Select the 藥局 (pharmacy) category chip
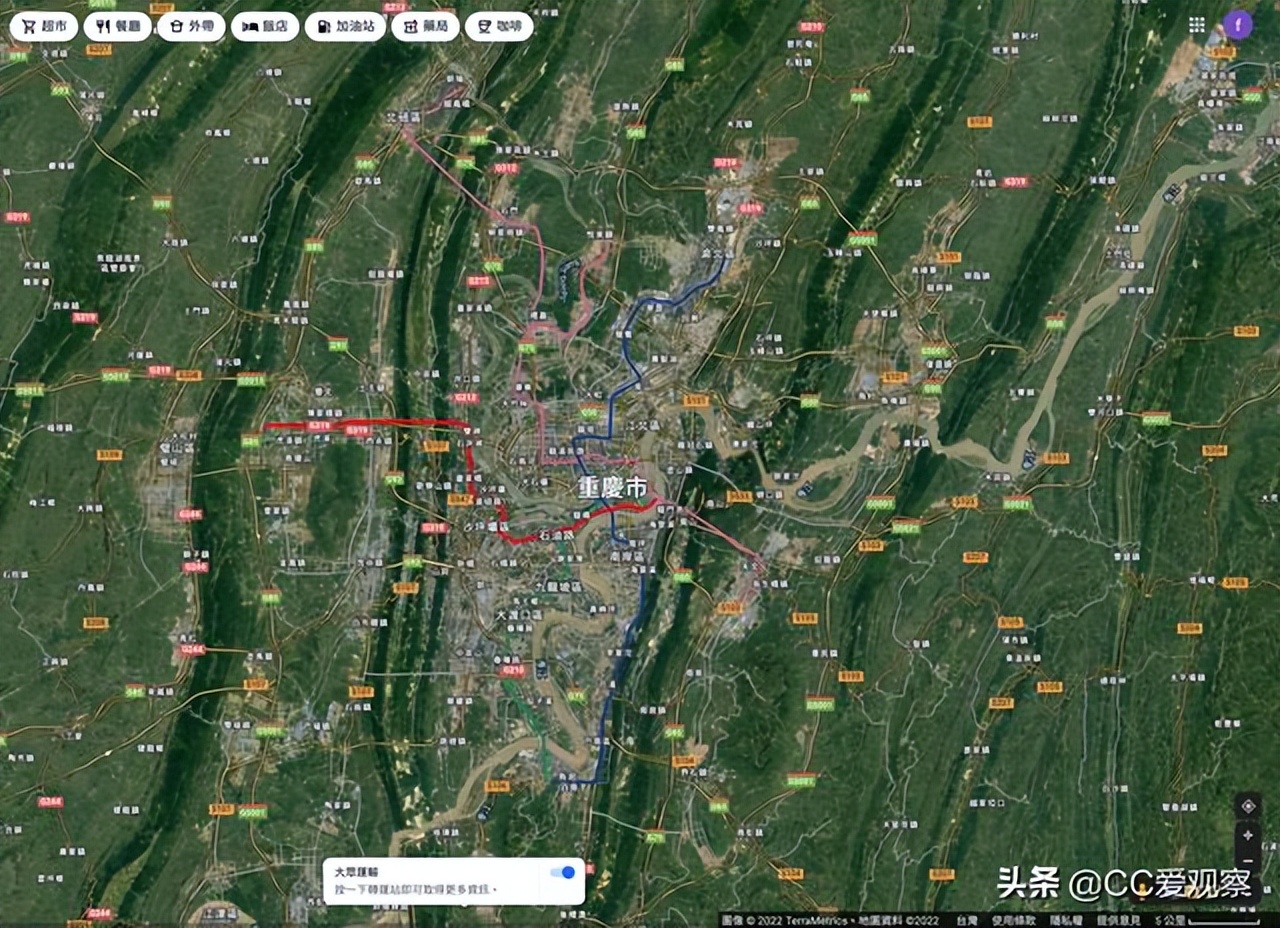 [425, 27]
